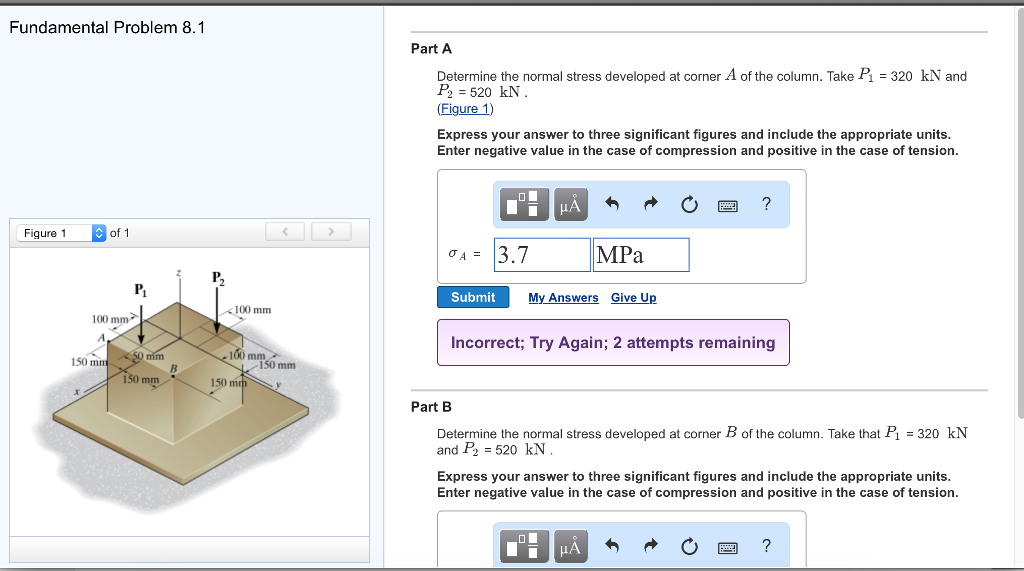Select the Fundamental Problem 8.1 title
This screenshot has width=1024, height=571.
pos(107,27)
